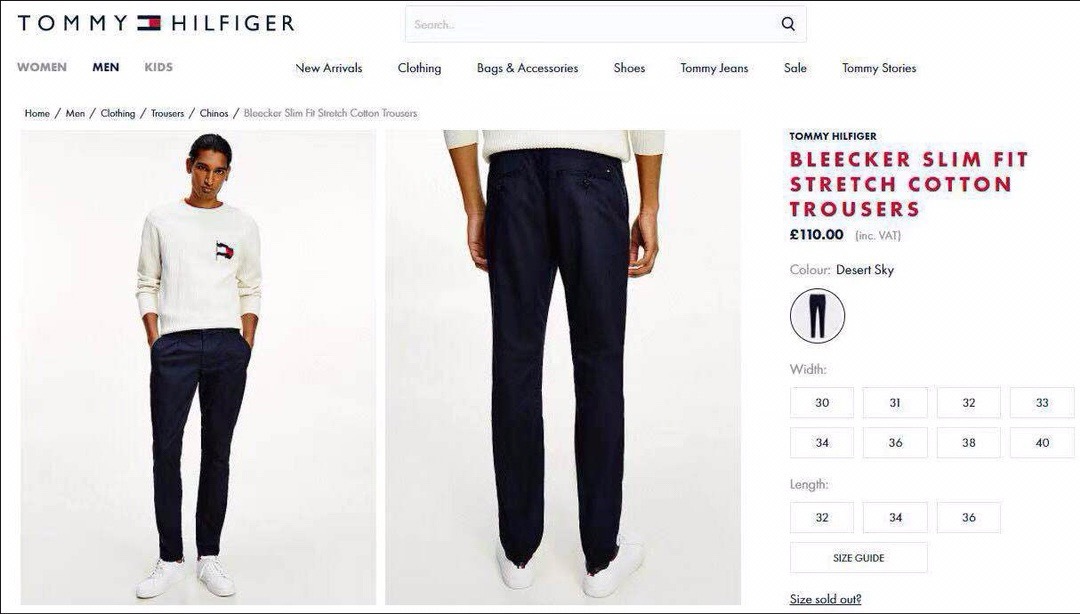Select the Desert Sky colour swatch

(817, 316)
